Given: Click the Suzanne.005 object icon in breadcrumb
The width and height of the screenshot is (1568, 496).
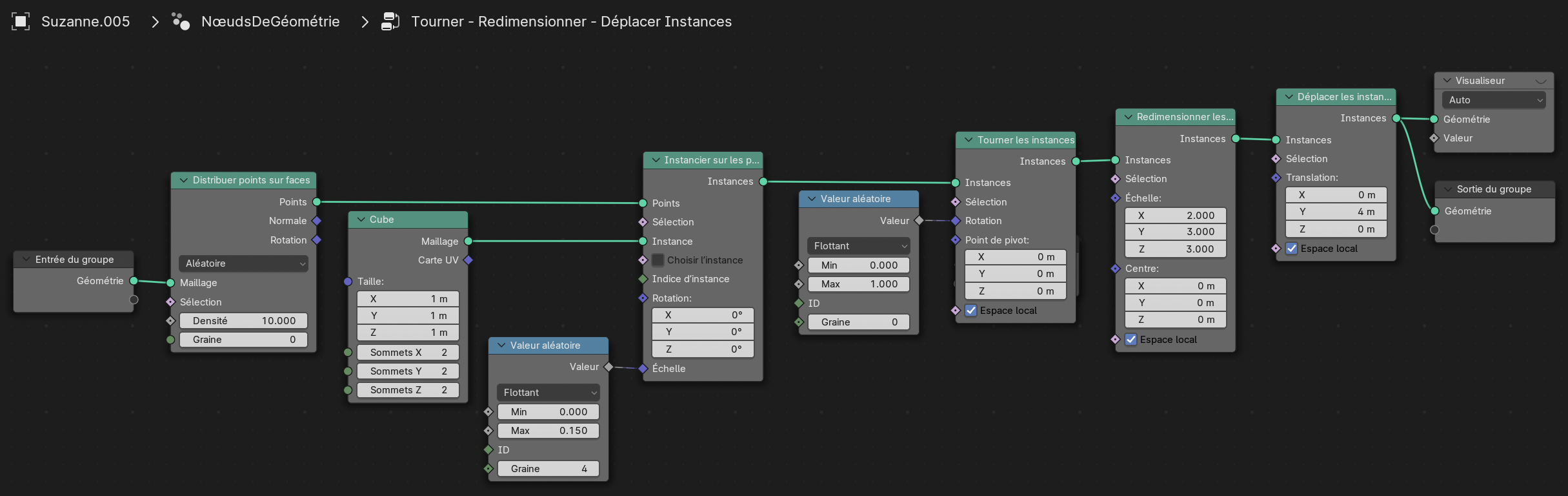Looking at the screenshot, I should [21, 21].
